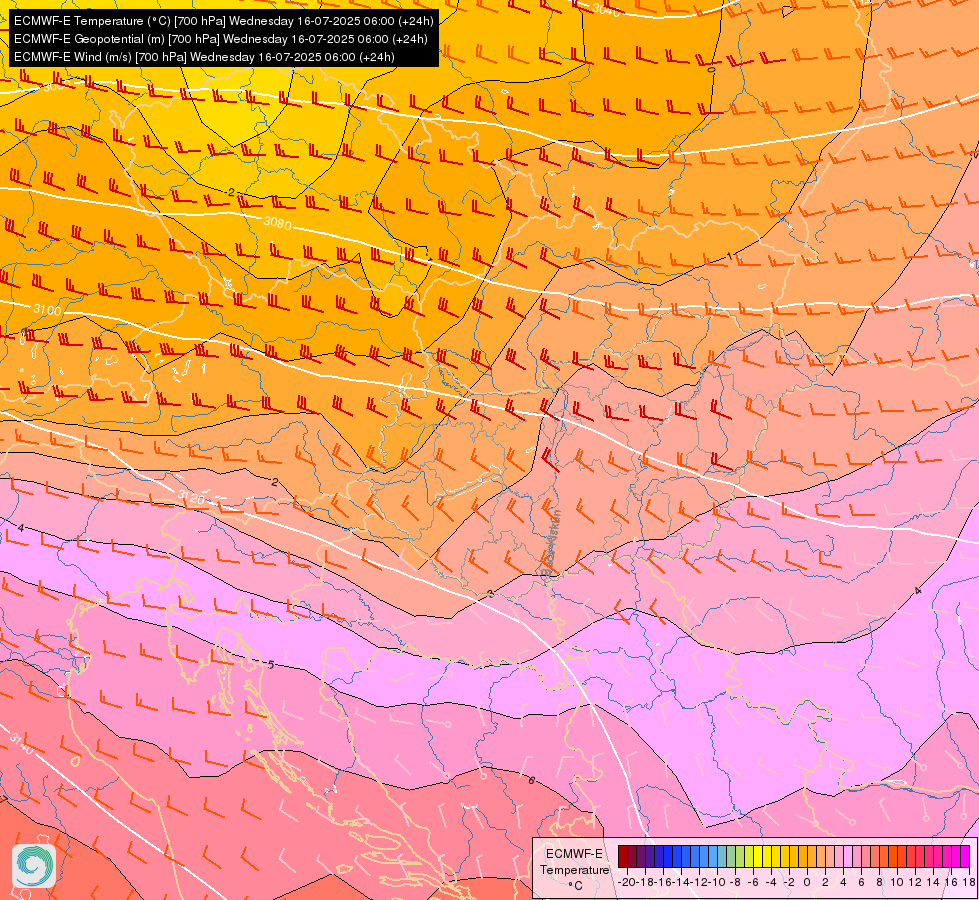
Task: Click the 18 tick label in the legend
Action: [969, 883]
